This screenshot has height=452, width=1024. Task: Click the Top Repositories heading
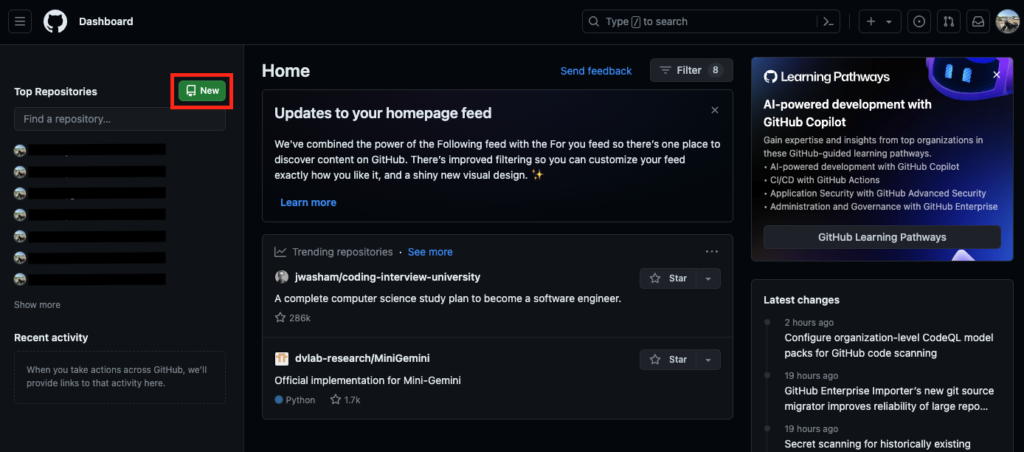56,91
